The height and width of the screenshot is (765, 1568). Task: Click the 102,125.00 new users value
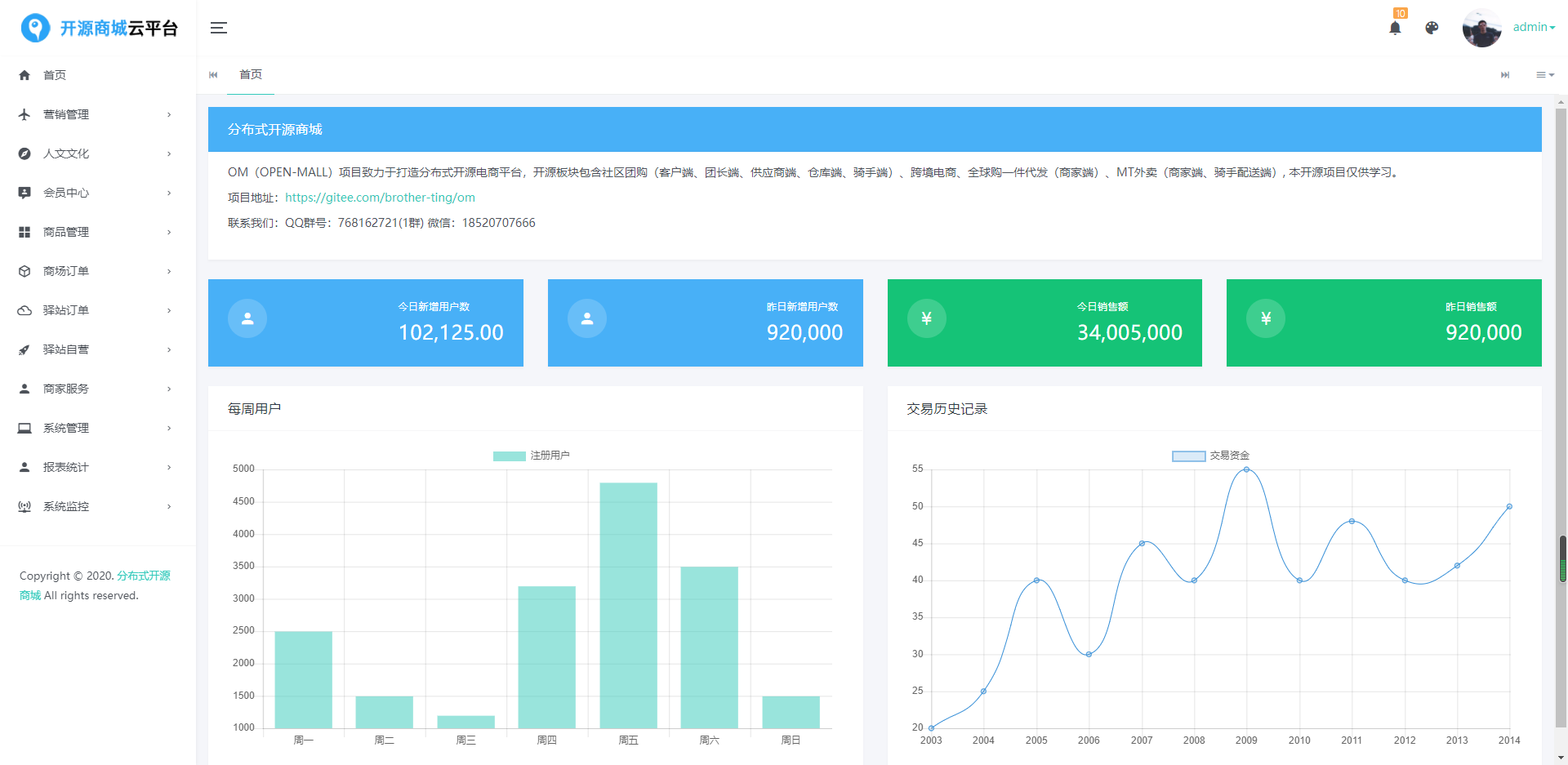[451, 332]
